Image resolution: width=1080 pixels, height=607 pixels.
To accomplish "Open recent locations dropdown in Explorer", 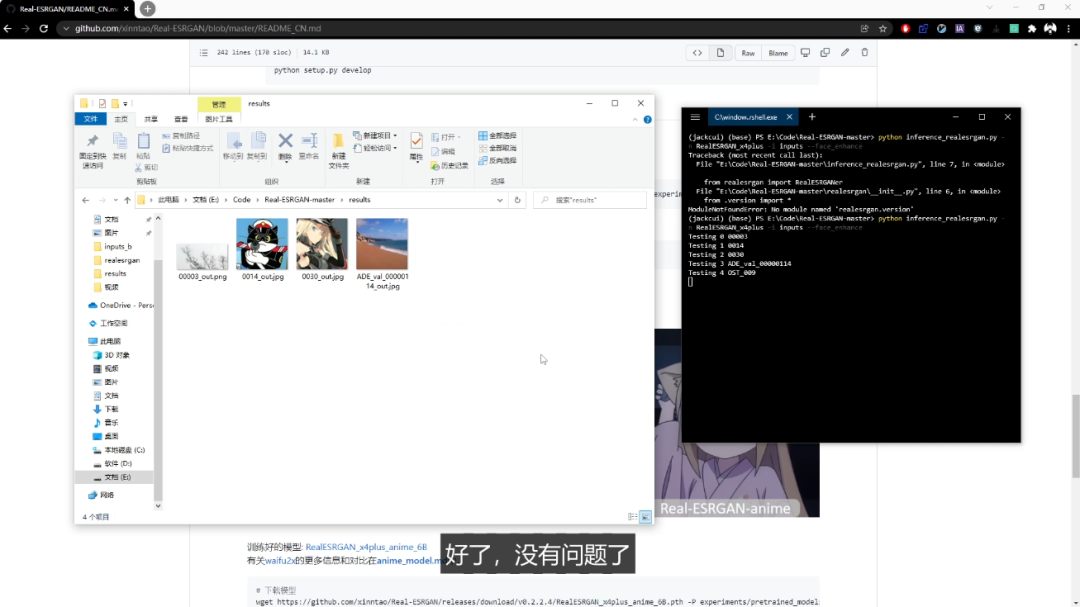I will click(x=115, y=200).
